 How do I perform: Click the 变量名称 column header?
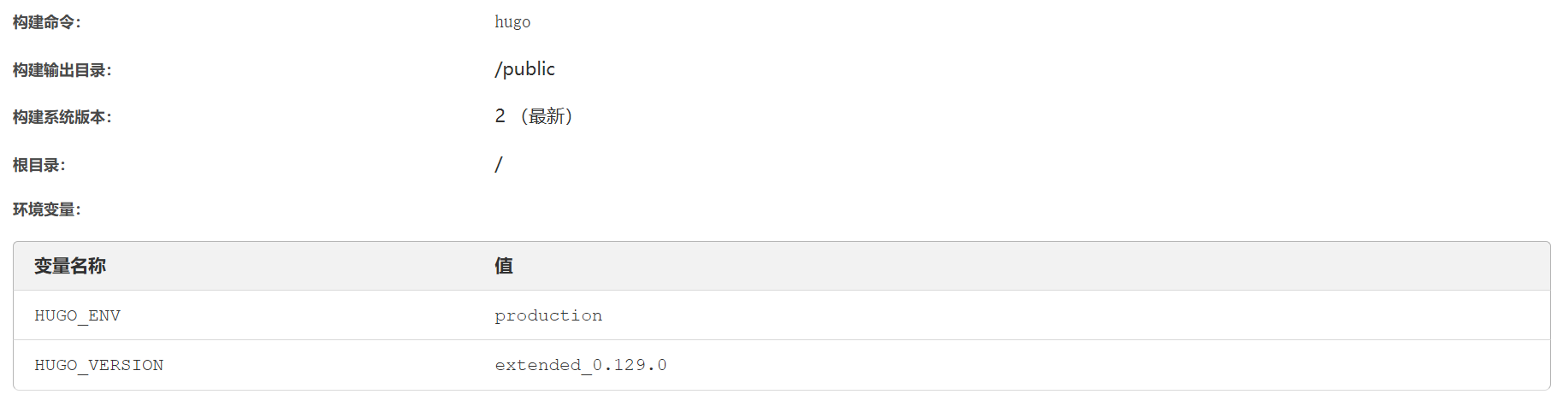pos(70,266)
